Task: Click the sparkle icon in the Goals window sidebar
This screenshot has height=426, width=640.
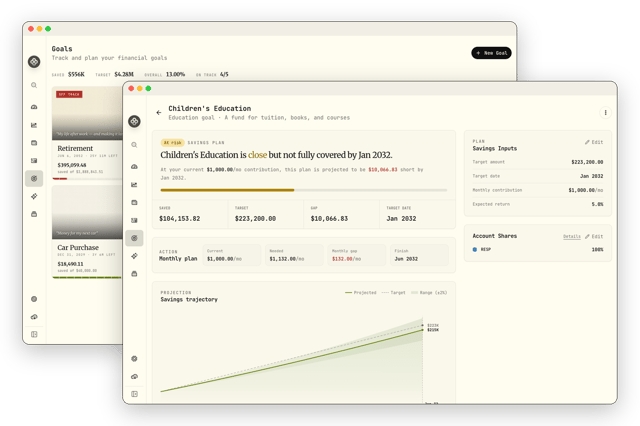Action: pyautogui.click(x=34, y=196)
